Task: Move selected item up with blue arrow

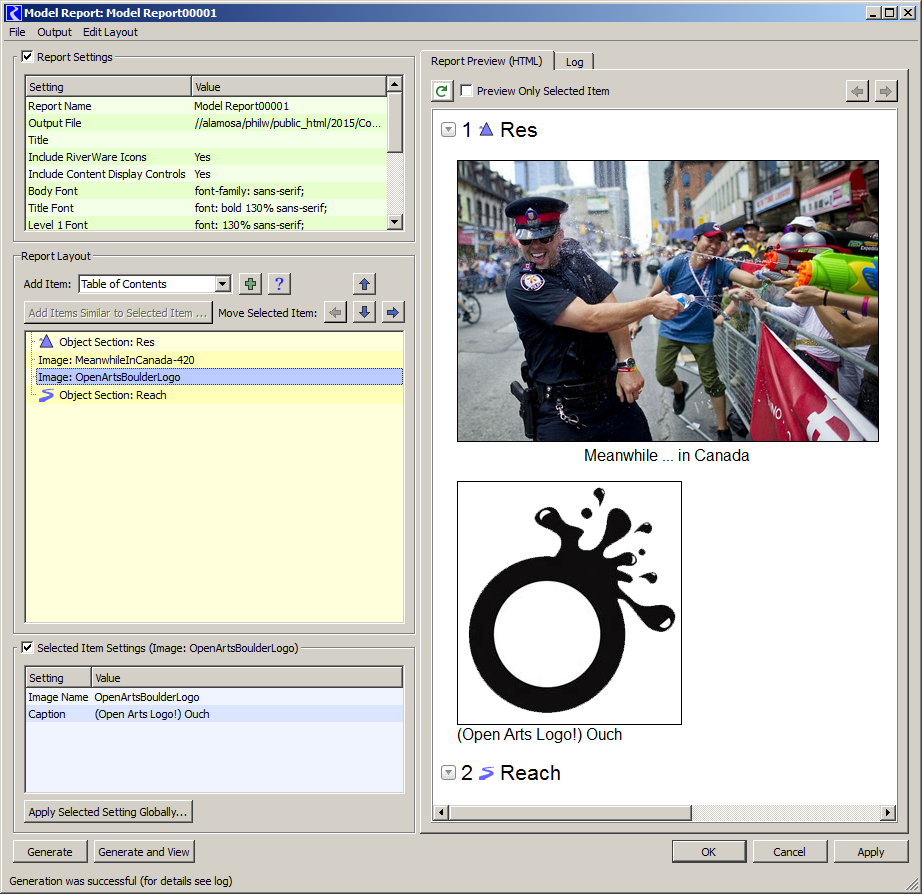Action: click(365, 284)
